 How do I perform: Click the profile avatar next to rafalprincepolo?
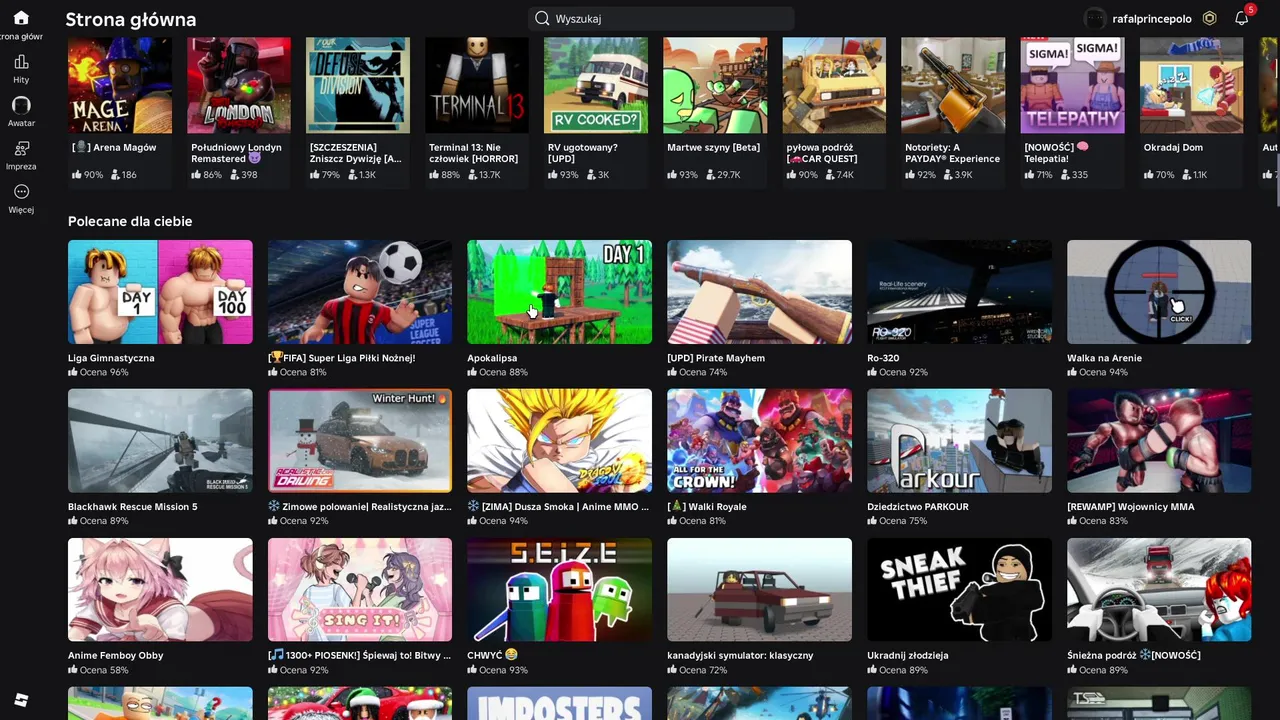coord(1095,18)
